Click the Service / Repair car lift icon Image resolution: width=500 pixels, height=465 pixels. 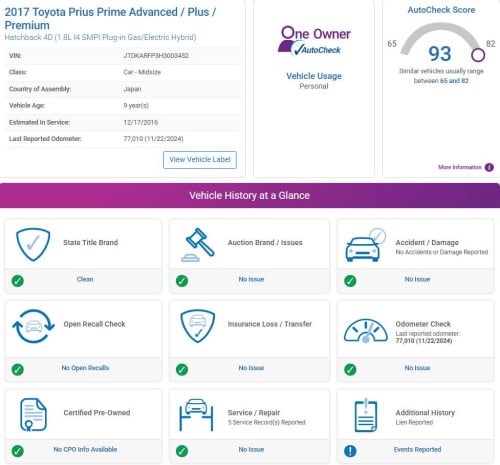(x=196, y=415)
